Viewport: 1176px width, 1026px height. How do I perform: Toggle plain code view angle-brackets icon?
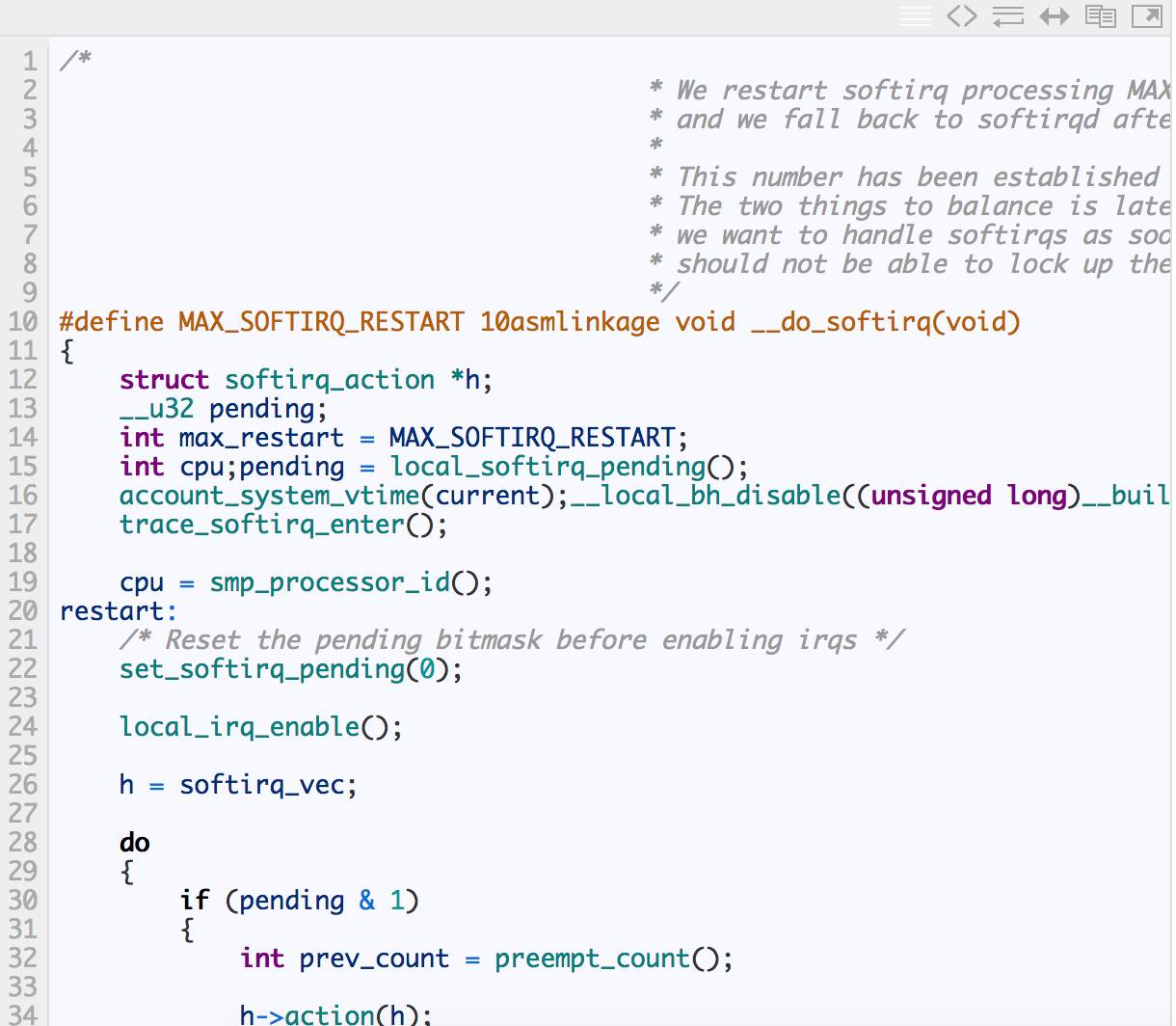[962, 16]
